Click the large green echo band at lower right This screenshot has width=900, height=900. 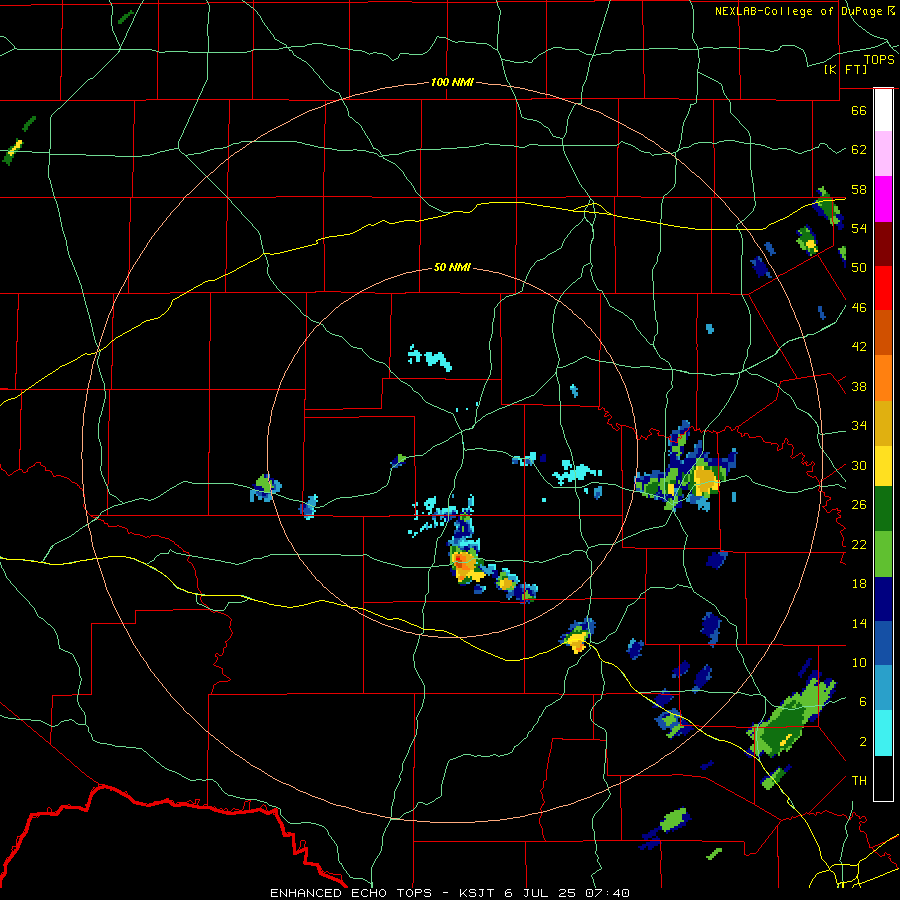tap(793, 718)
